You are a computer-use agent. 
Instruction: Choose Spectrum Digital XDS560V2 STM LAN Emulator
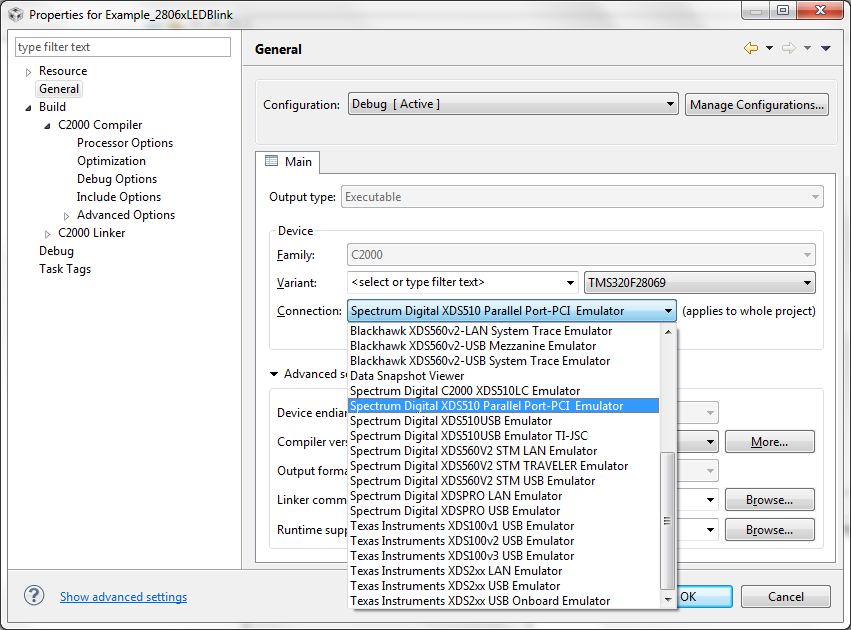[504, 451]
